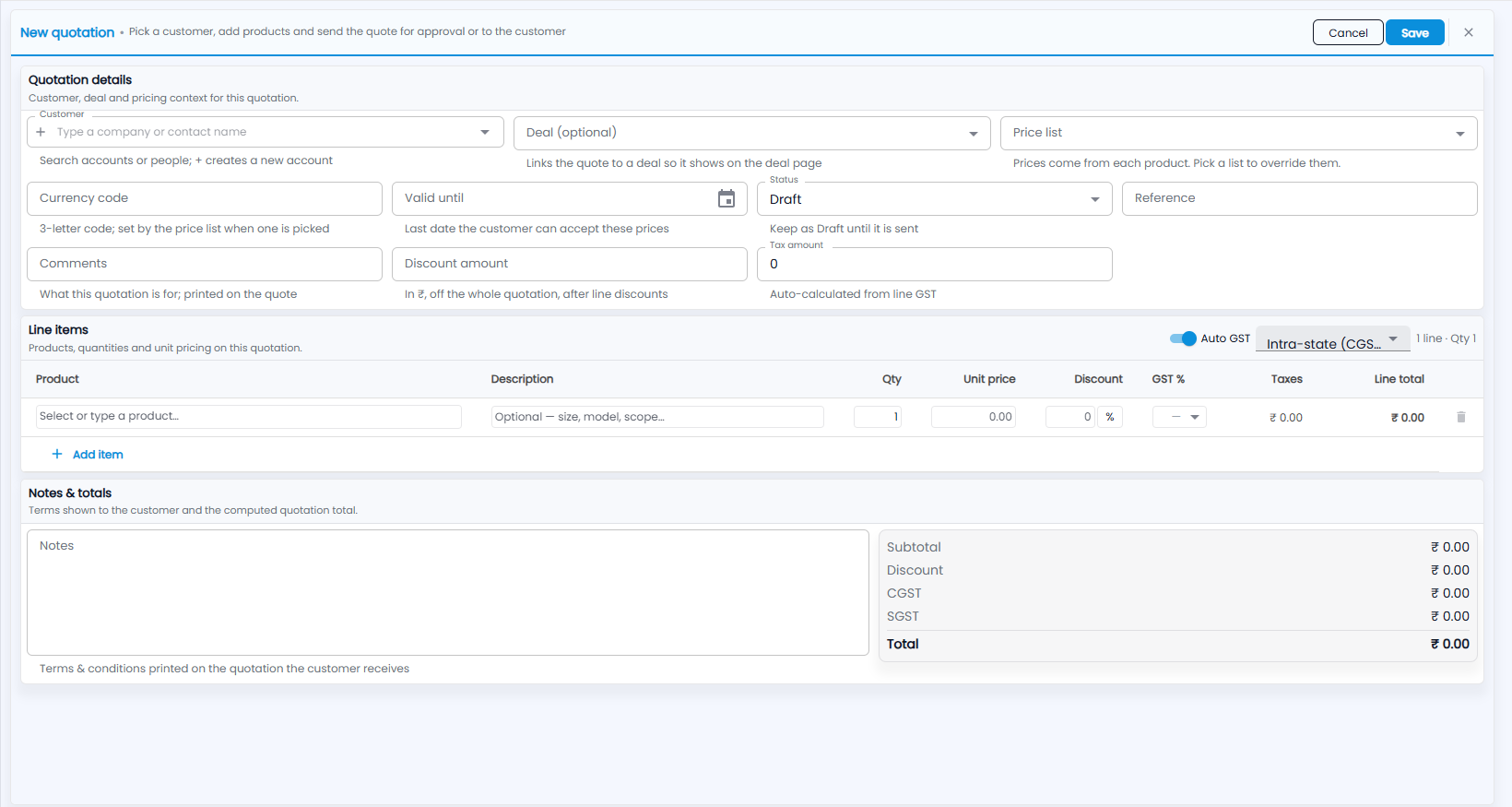Screen dimensions: 1512x807
Task: Cancel the new quotation
Action: [1348, 32]
